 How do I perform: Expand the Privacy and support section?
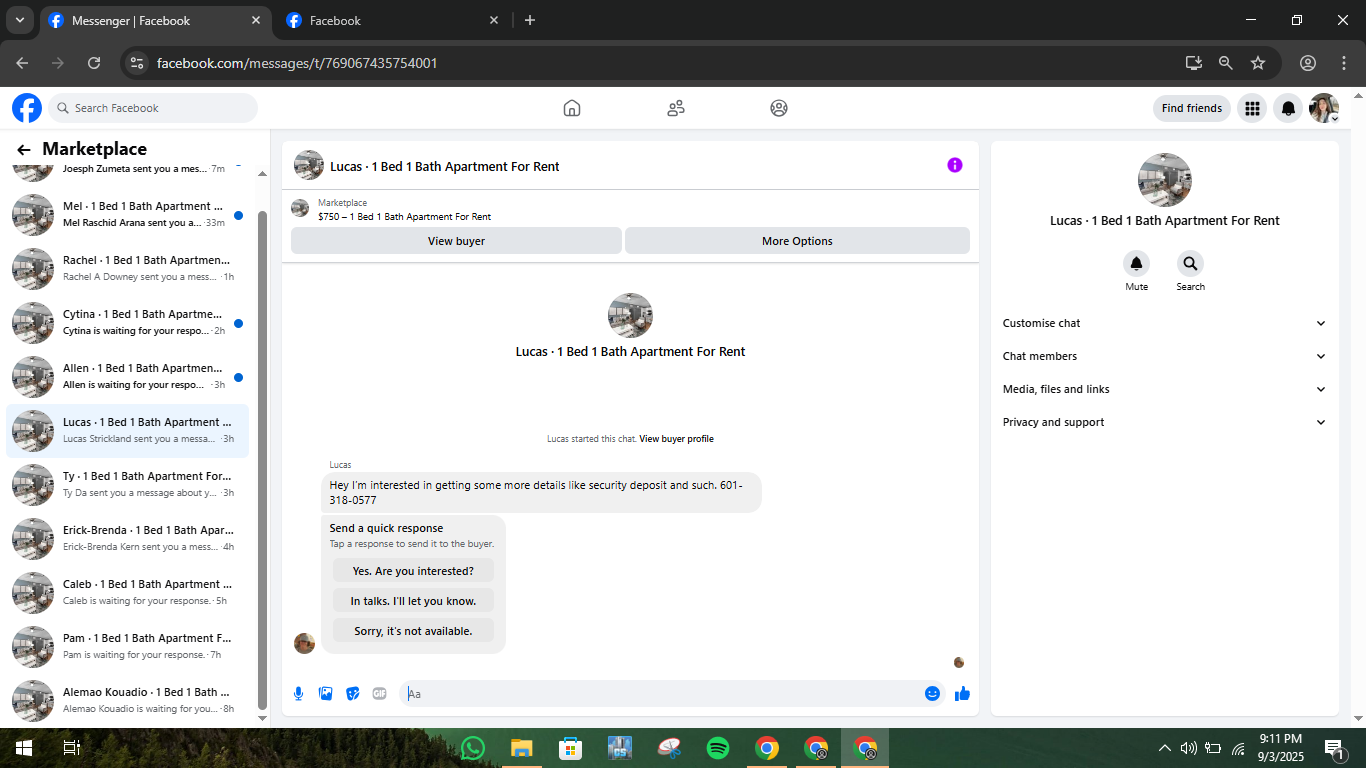(x=1164, y=422)
